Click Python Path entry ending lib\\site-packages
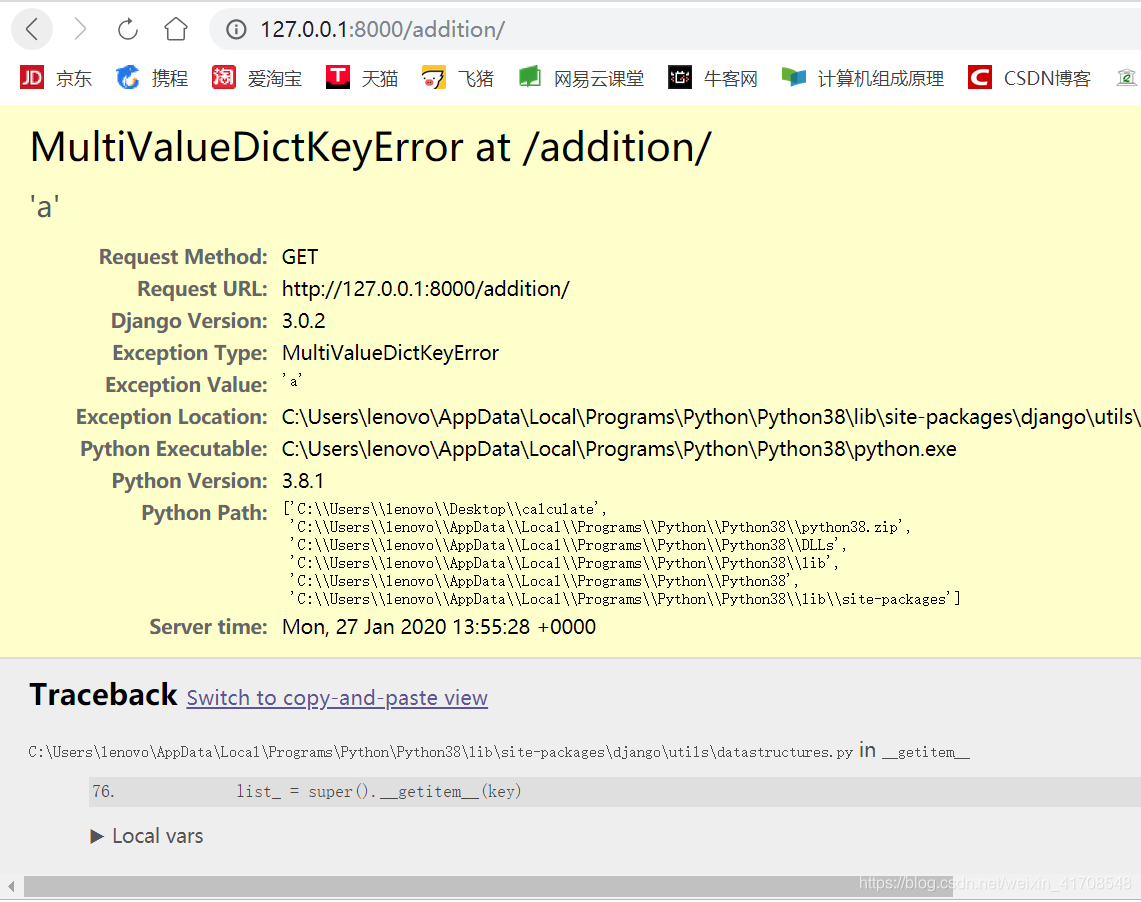The width and height of the screenshot is (1141, 902). point(624,599)
